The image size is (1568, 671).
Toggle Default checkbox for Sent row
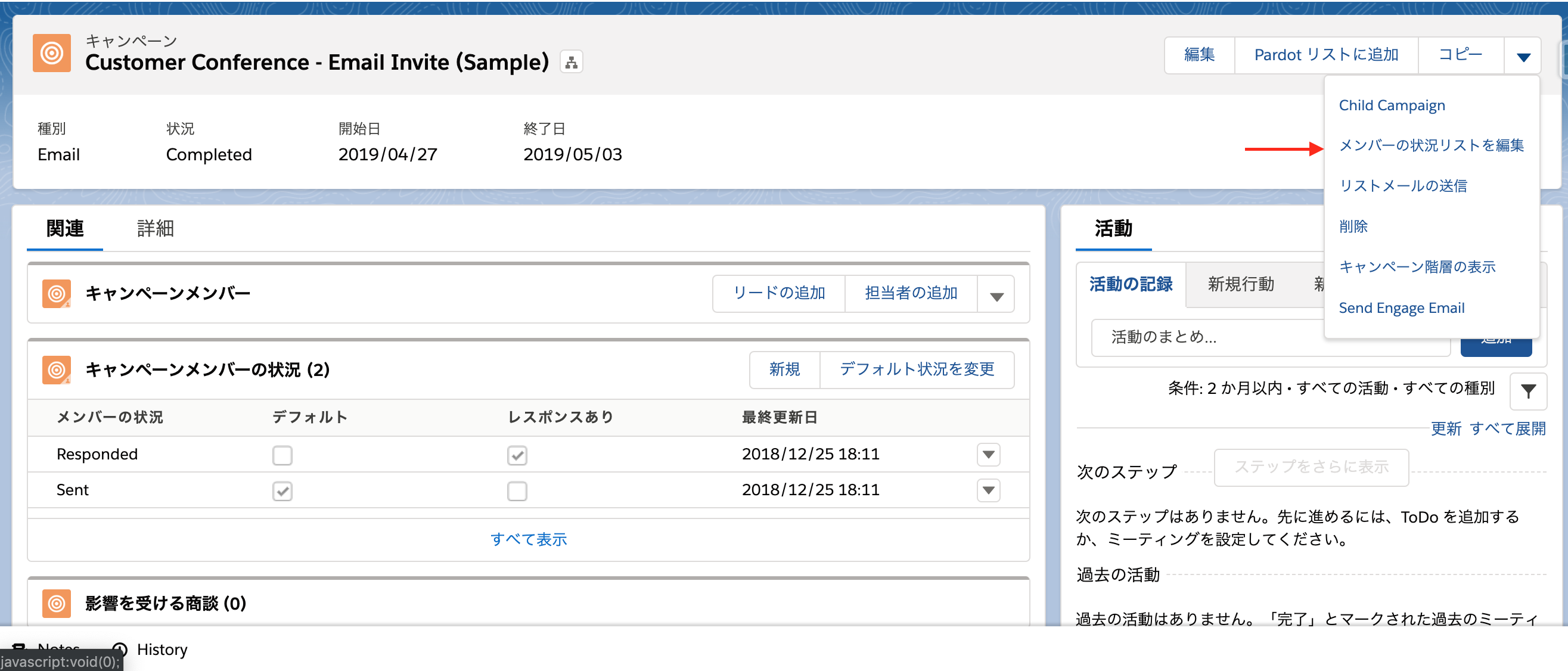tap(282, 491)
